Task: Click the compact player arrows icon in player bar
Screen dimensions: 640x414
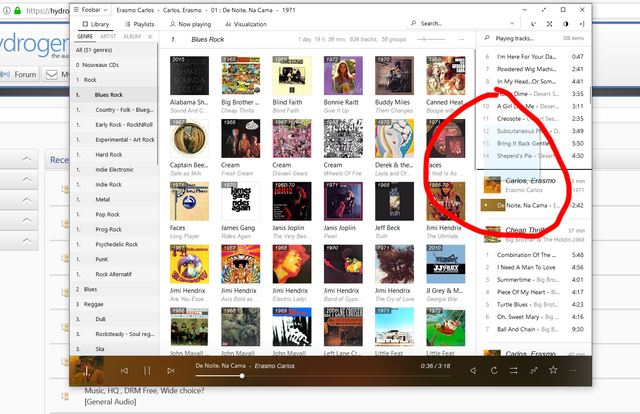Action: [x=533, y=370]
